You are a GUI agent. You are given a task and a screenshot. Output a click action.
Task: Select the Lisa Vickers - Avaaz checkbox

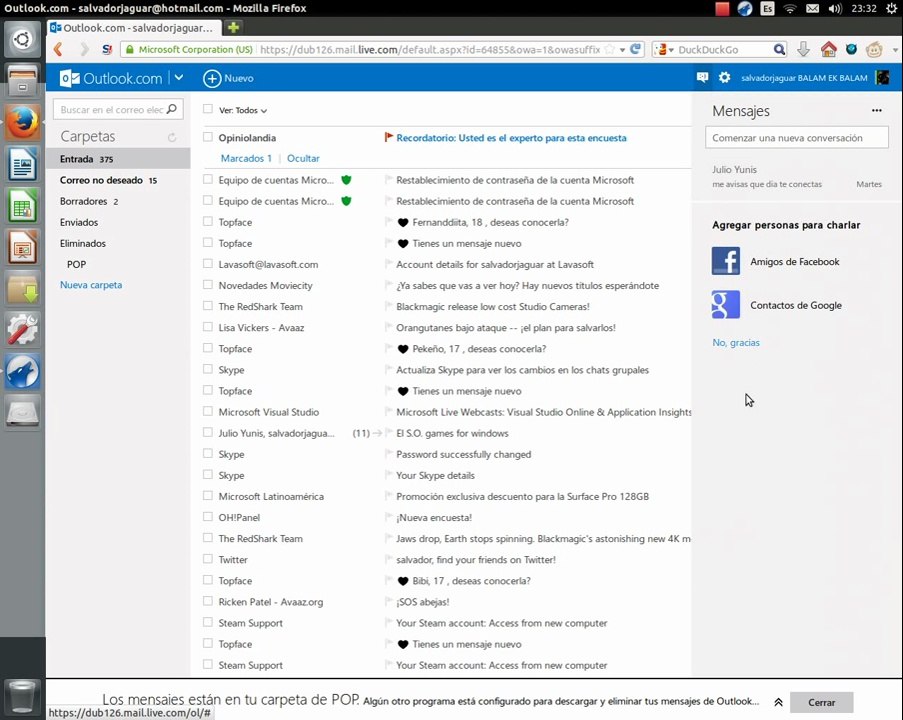(208, 327)
